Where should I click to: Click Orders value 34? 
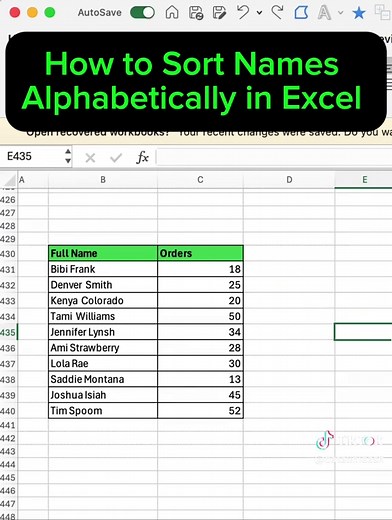(200, 332)
